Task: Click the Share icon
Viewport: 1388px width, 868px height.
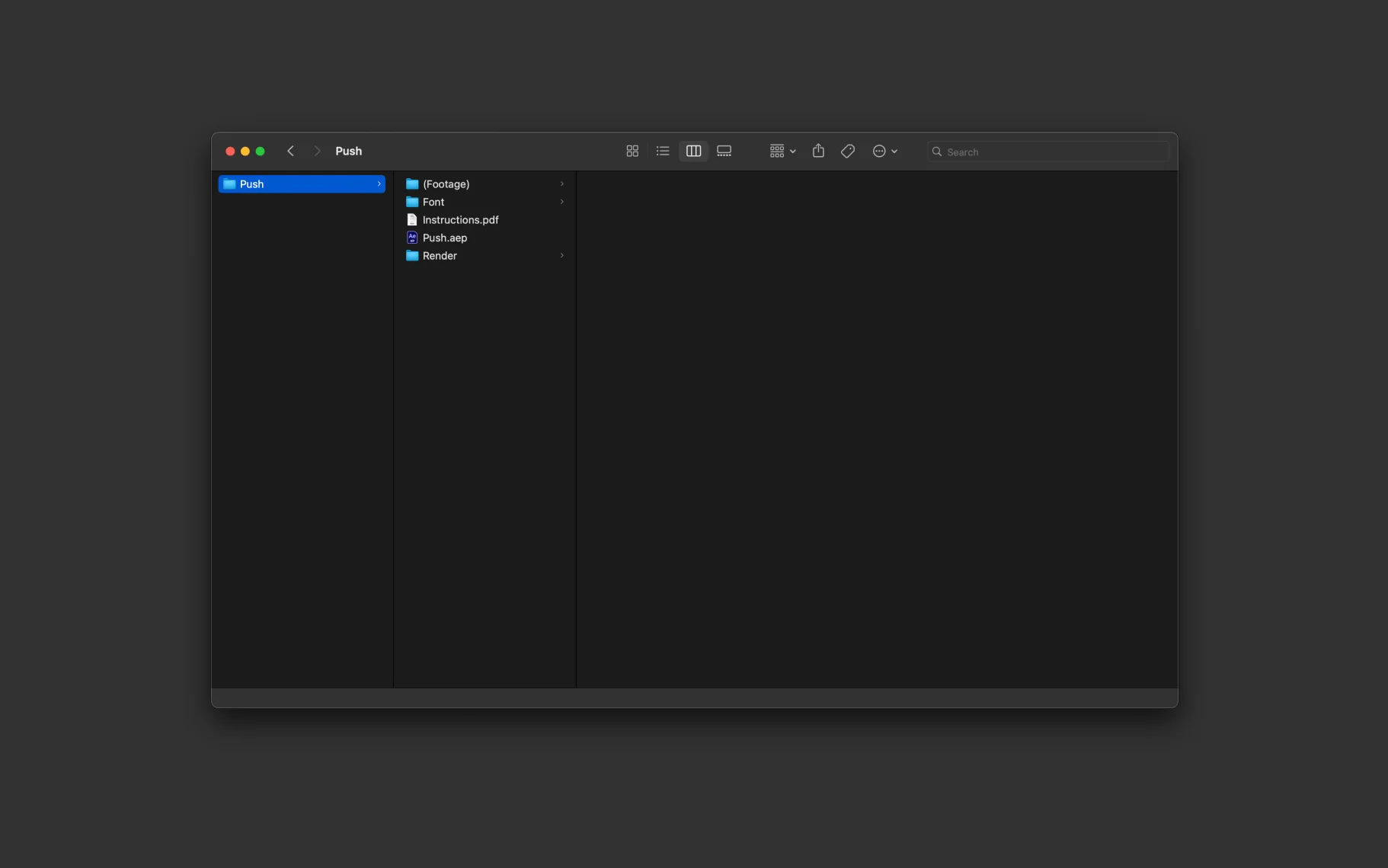Action: point(818,150)
